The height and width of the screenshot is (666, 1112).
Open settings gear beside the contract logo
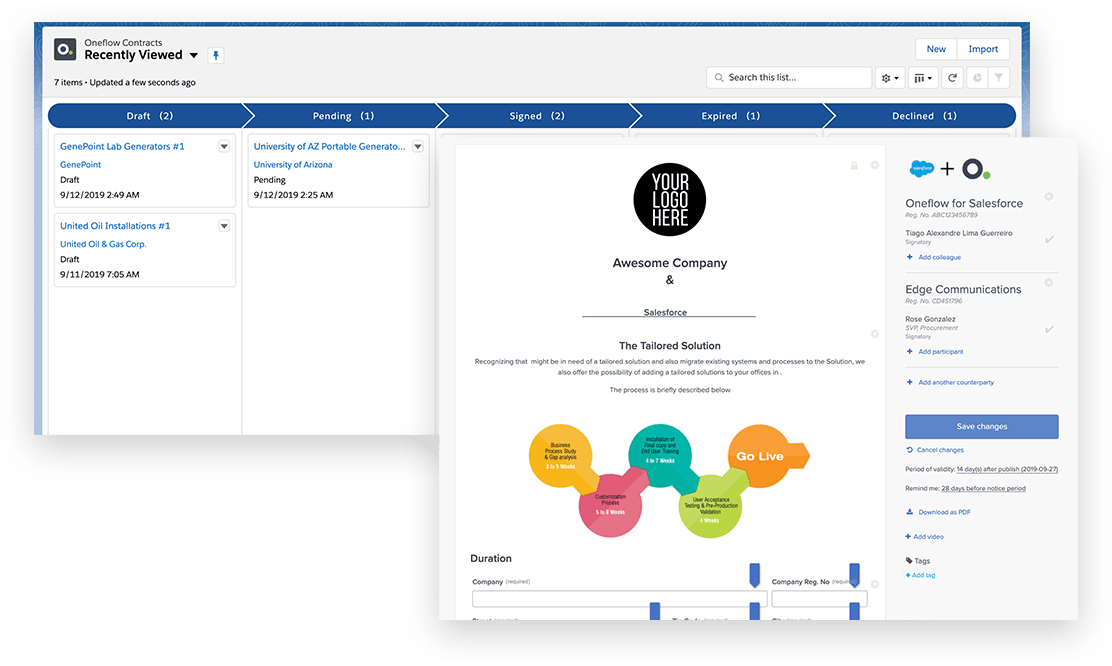click(874, 165)
